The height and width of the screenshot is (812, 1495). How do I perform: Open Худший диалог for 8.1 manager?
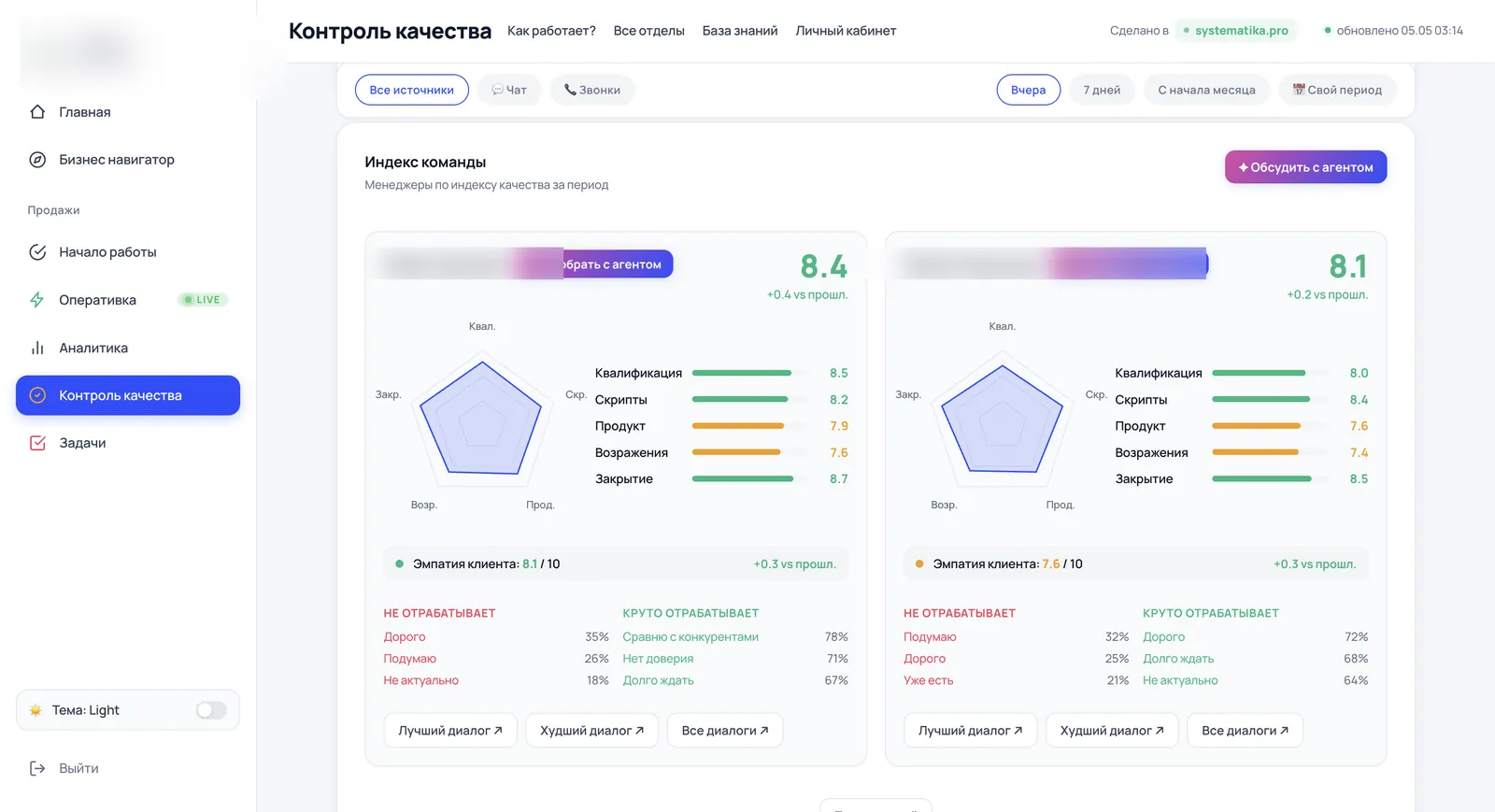1112,731
